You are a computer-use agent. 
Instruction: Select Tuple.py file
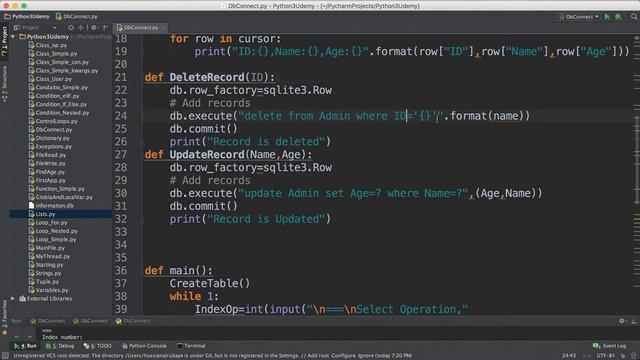coord(43,282)
